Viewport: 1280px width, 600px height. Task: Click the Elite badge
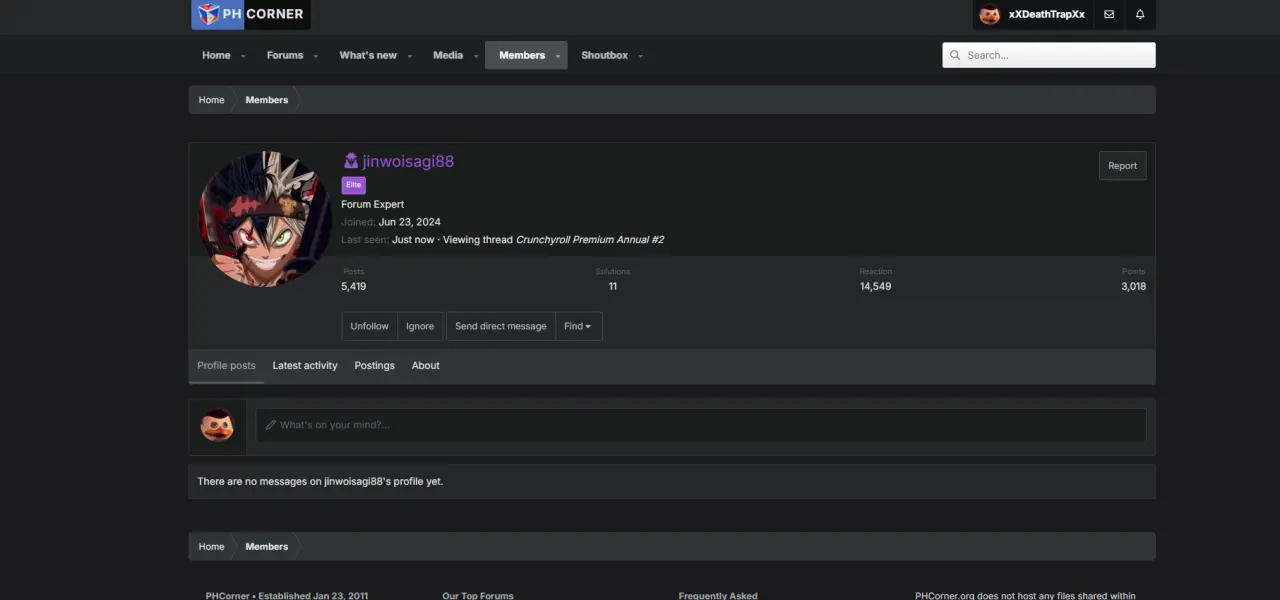[353, 185]
